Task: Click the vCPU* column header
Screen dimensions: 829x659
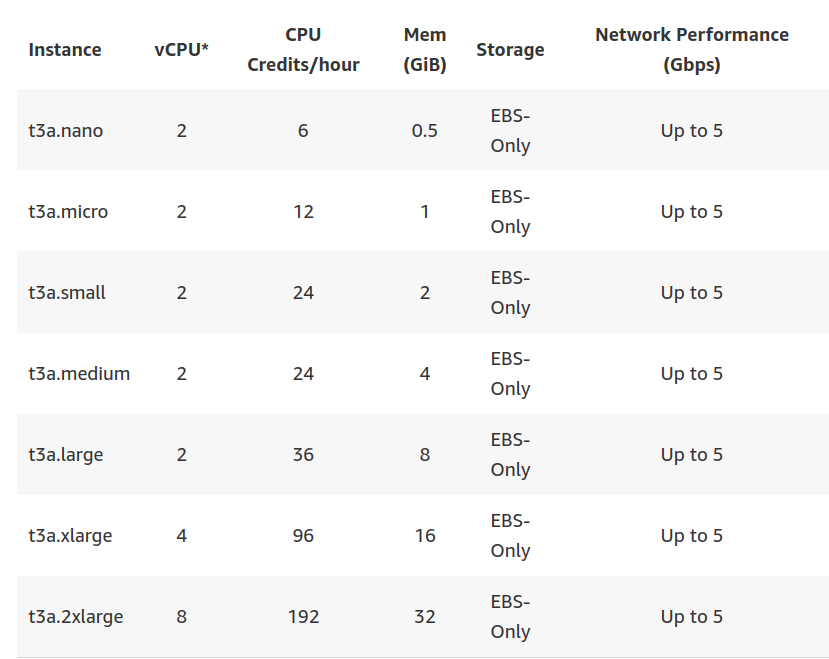Action: pos(181,50)
